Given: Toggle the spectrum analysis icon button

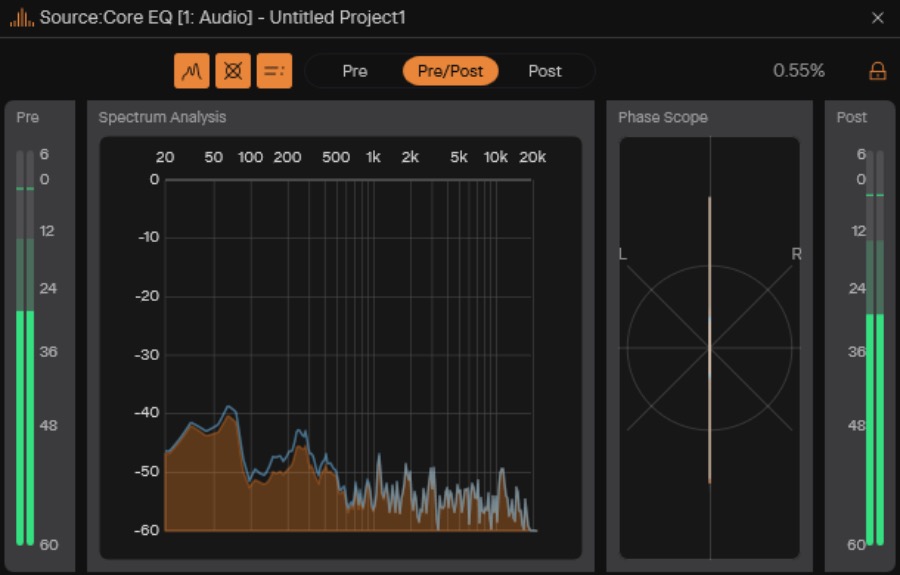Looking at the screenshot, I should tap(192, 71).
